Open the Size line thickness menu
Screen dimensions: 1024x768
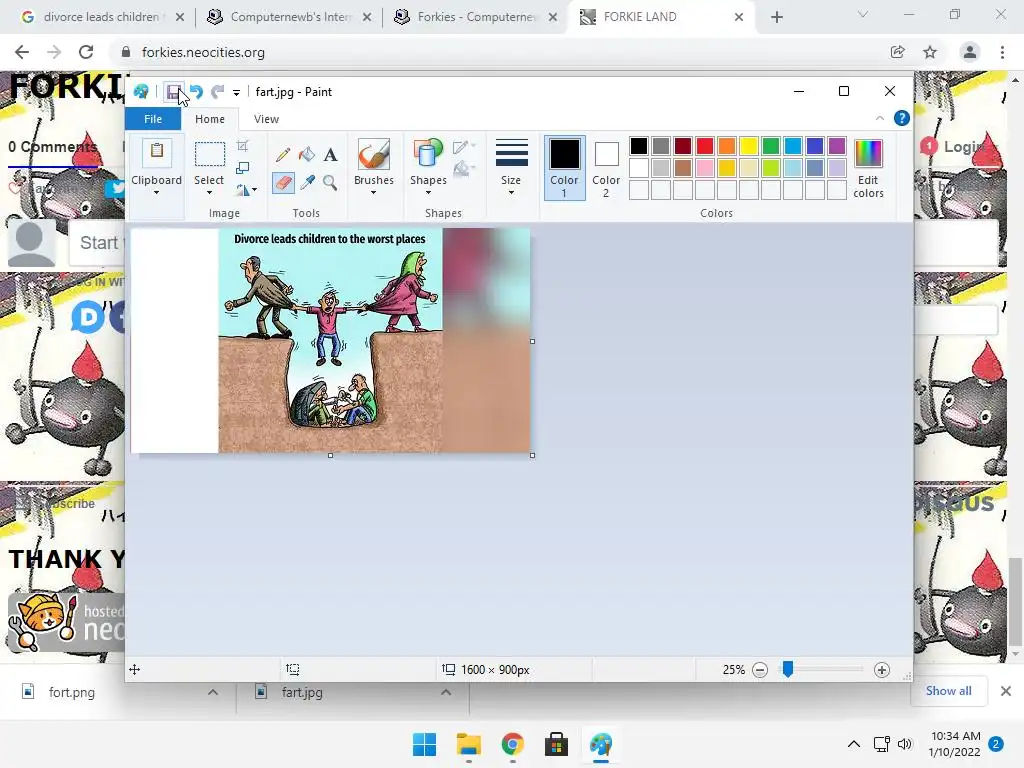point(511,166)
